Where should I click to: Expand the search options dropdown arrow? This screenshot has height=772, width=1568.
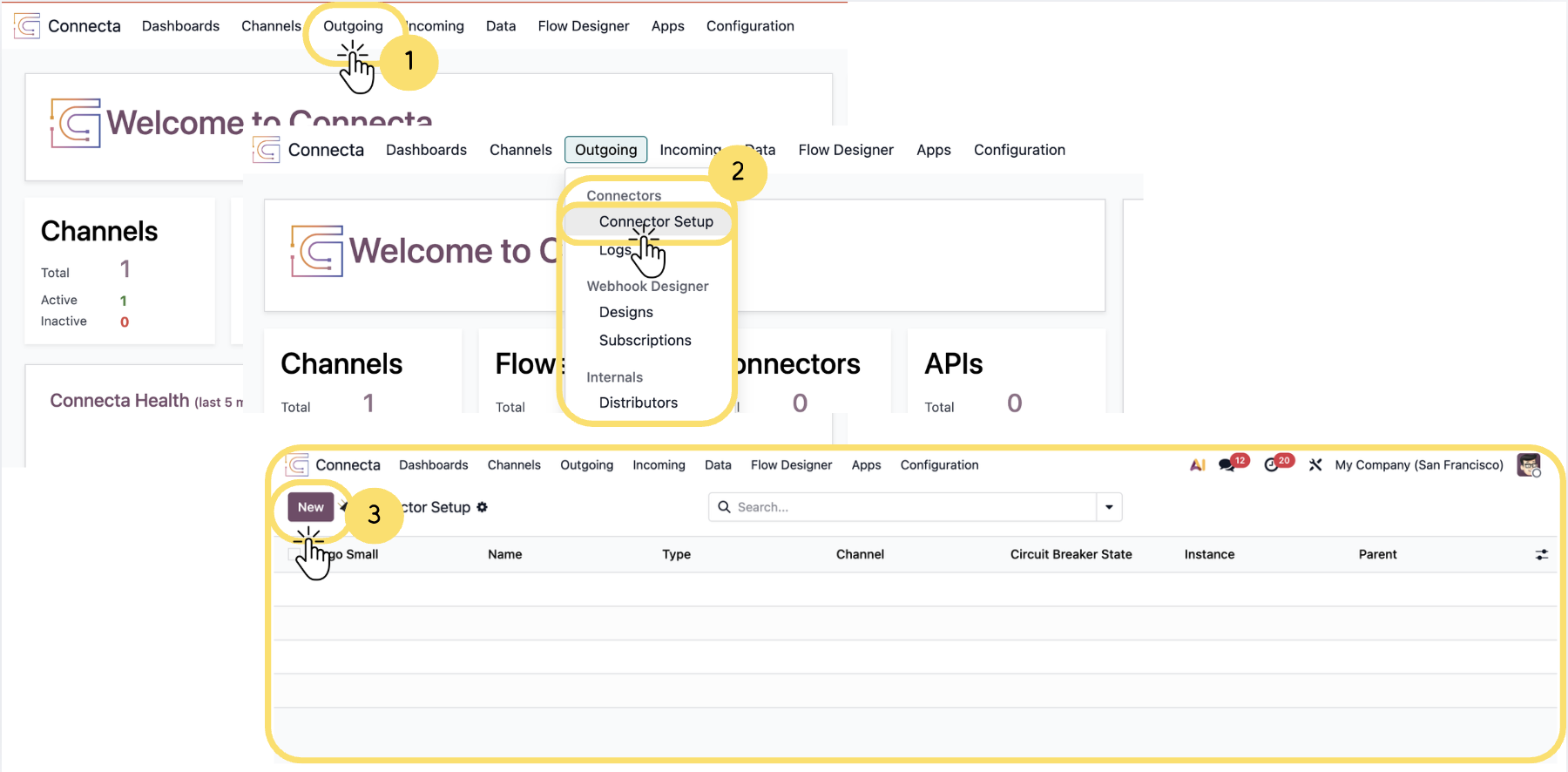tap(1109, 507)
